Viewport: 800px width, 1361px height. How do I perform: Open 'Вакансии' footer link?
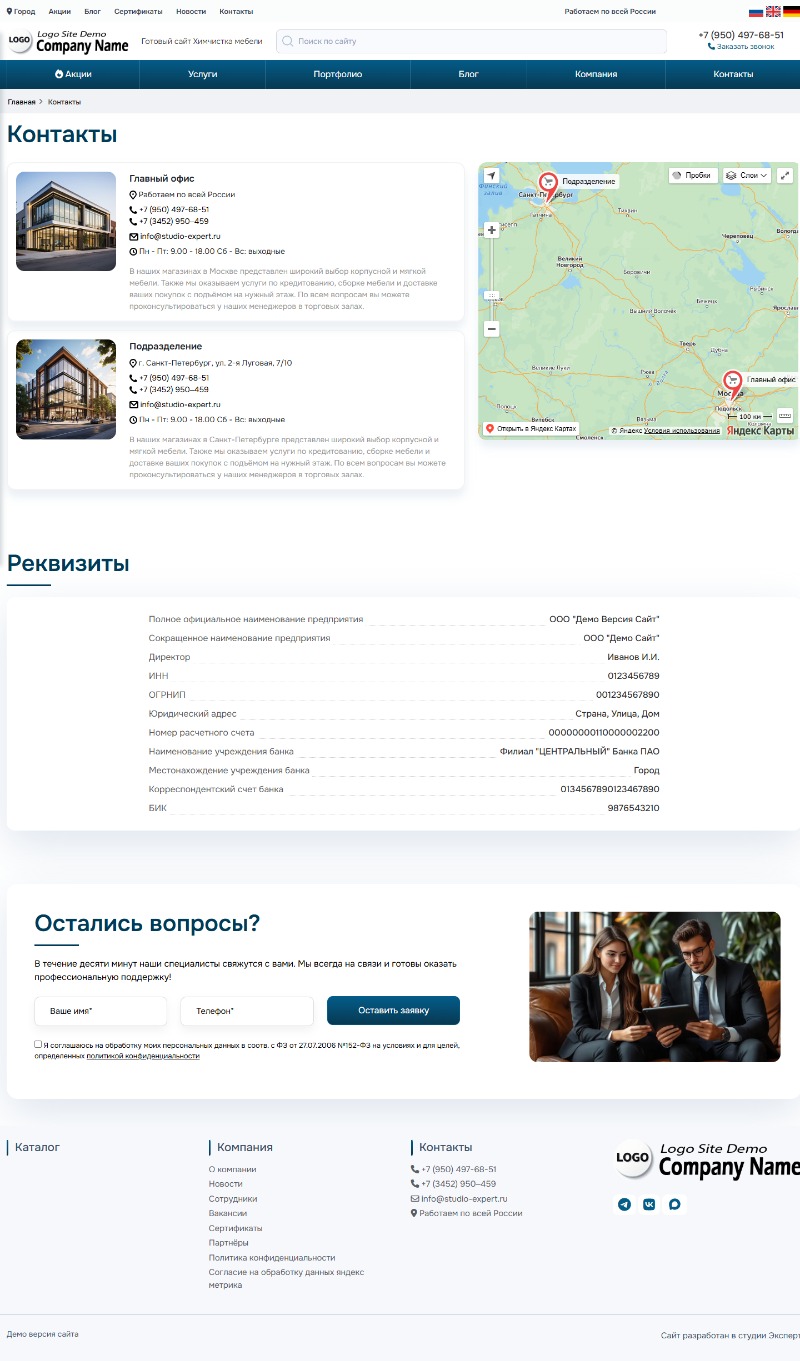pyautogui.click(x=227, y=1213)
